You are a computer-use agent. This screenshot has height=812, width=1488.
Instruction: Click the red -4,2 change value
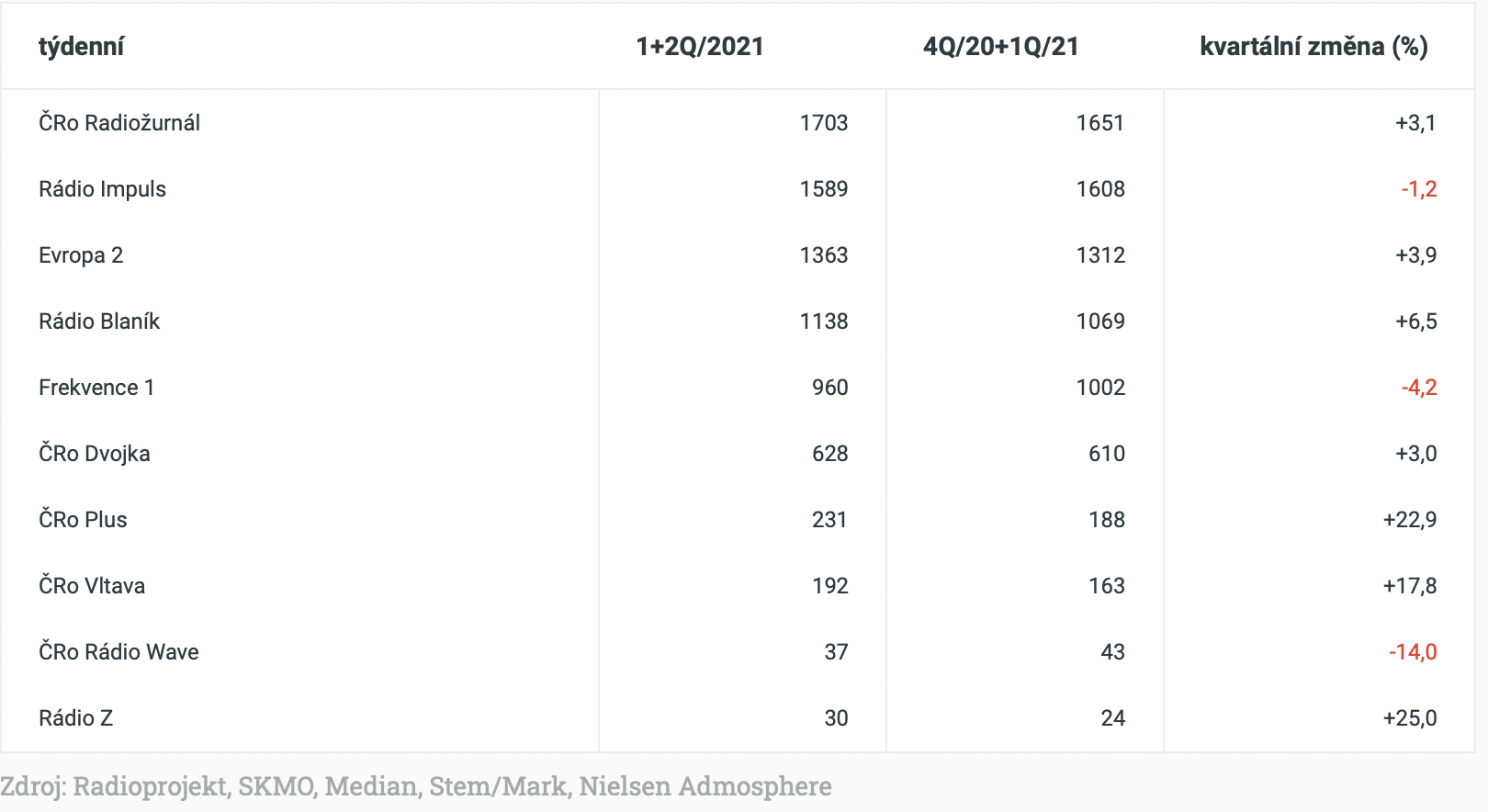1418,388
